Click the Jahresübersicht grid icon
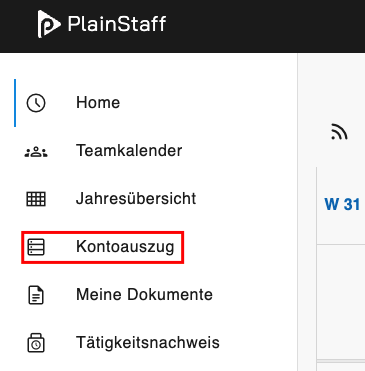The image size is (365, 371). tap(36, 199)
